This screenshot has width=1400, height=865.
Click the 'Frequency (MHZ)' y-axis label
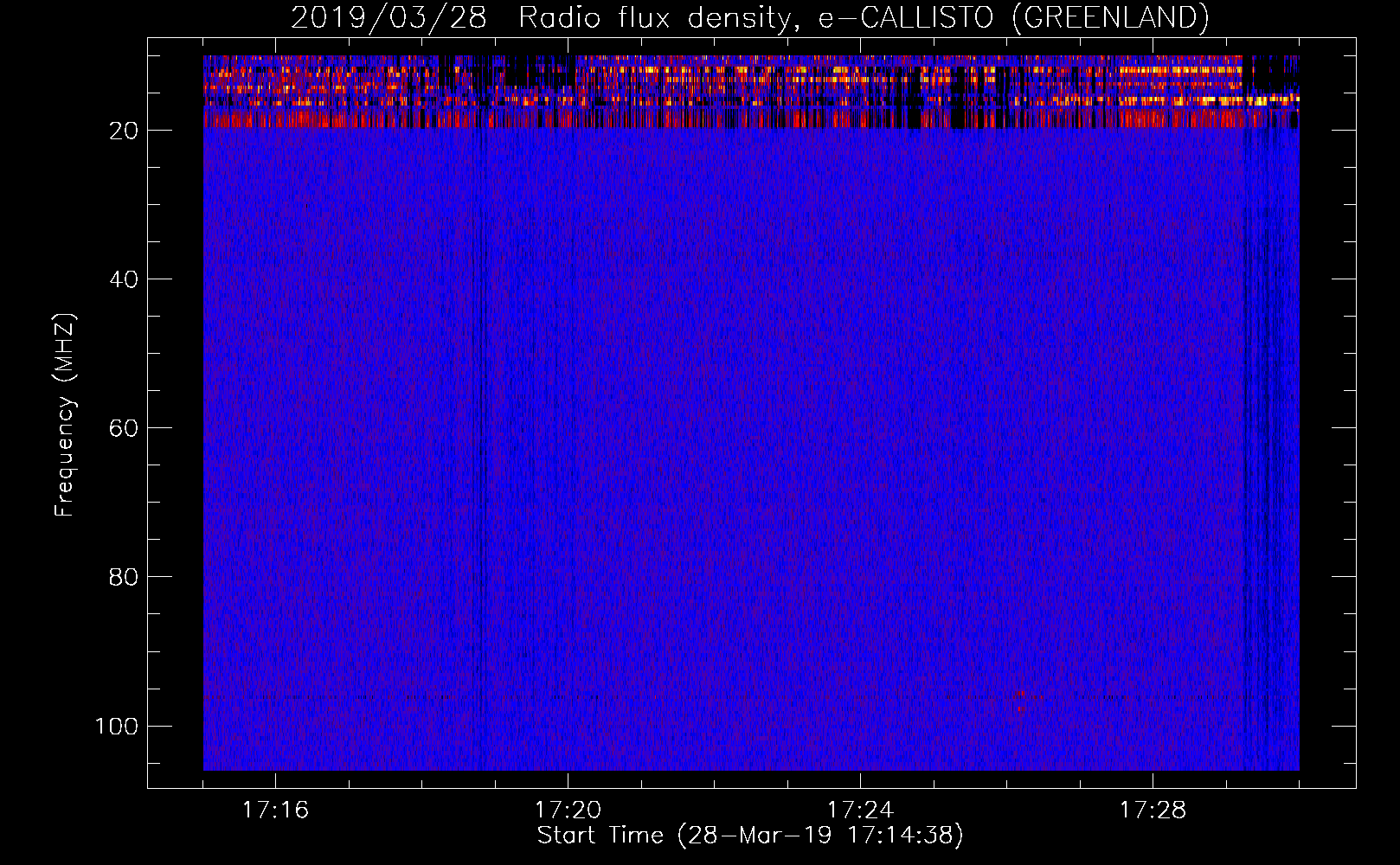tap(65, 415)
